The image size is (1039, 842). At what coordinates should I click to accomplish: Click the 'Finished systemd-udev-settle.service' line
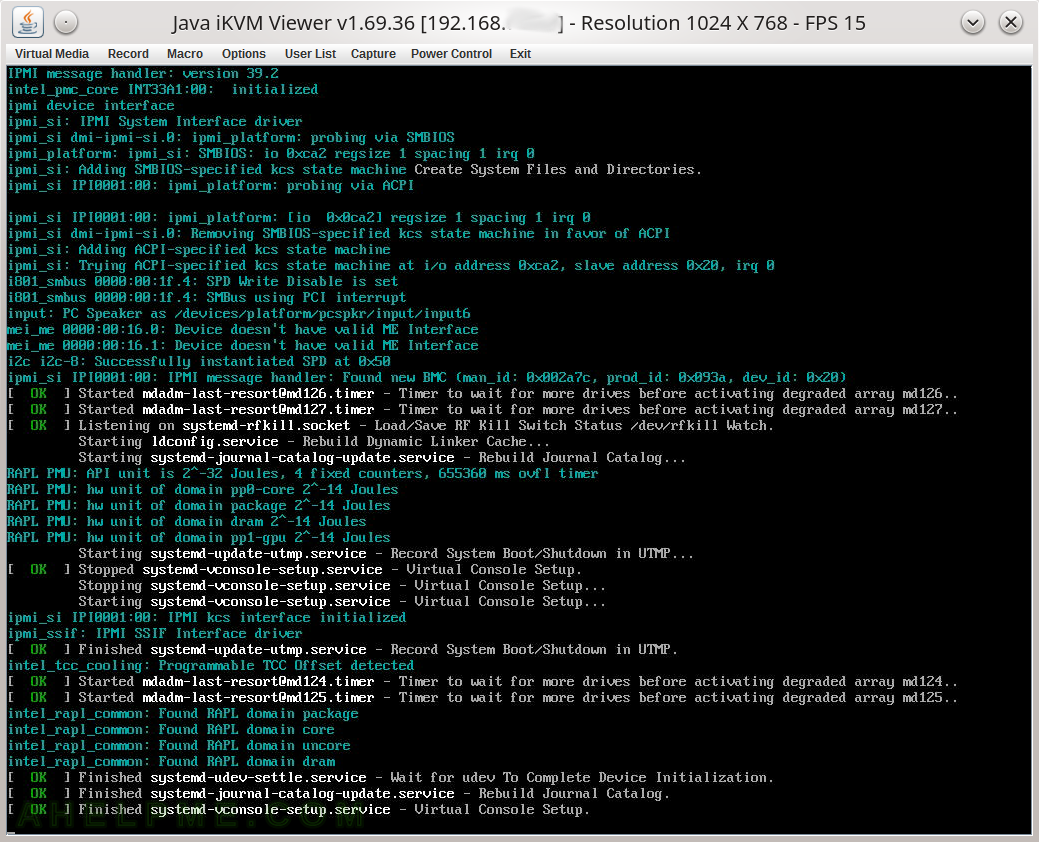(x=391, y=777)
